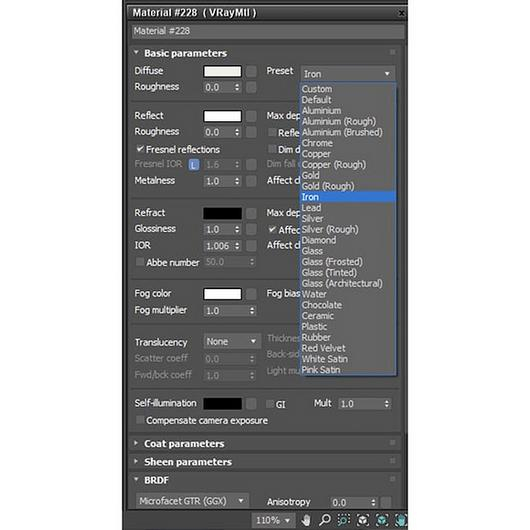
Task: Click the Refract Glossiness map slot button
Action: pyautogui.click(x=251, y=229)
